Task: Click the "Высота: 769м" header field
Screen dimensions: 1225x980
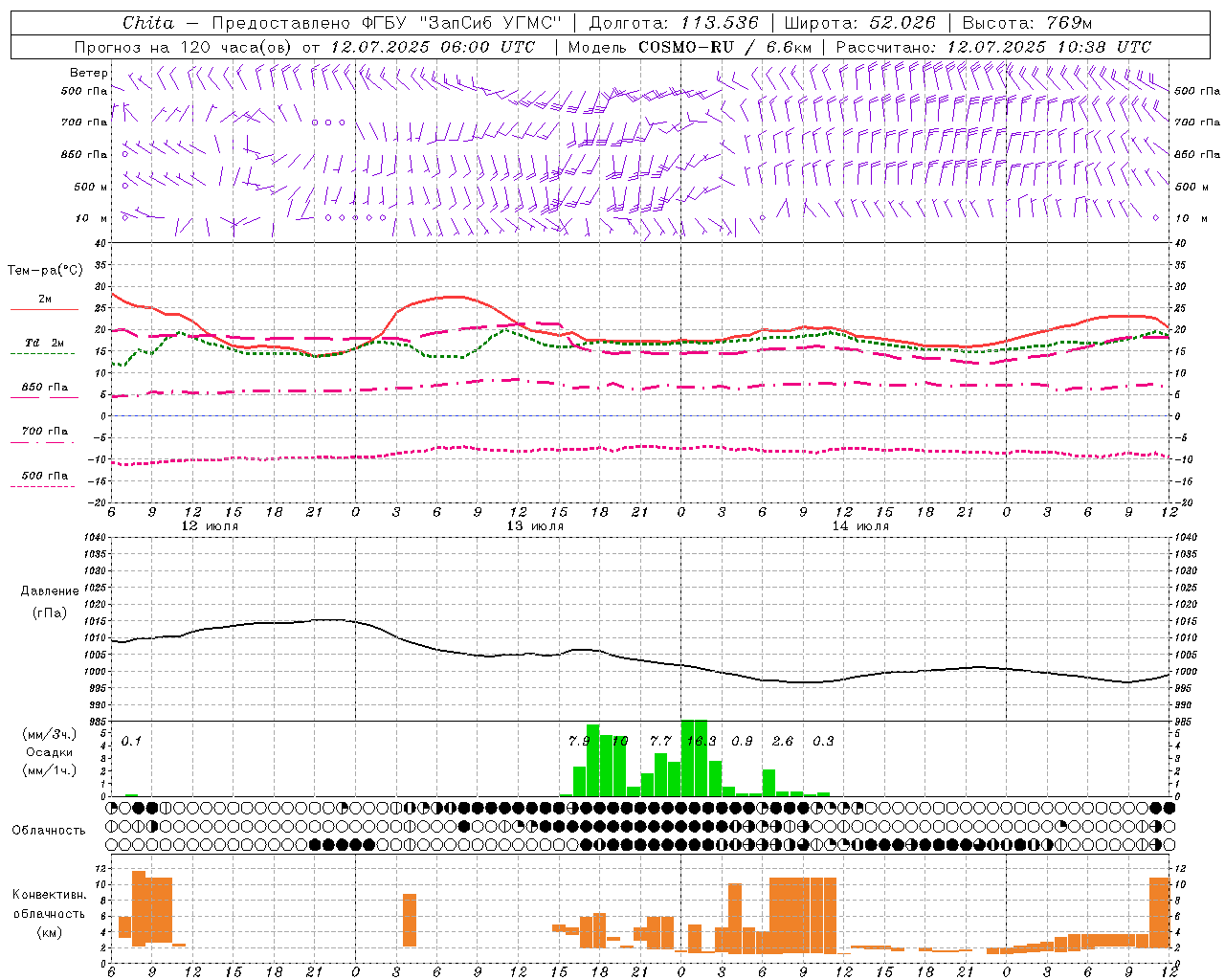Action: coord(1027,23)
